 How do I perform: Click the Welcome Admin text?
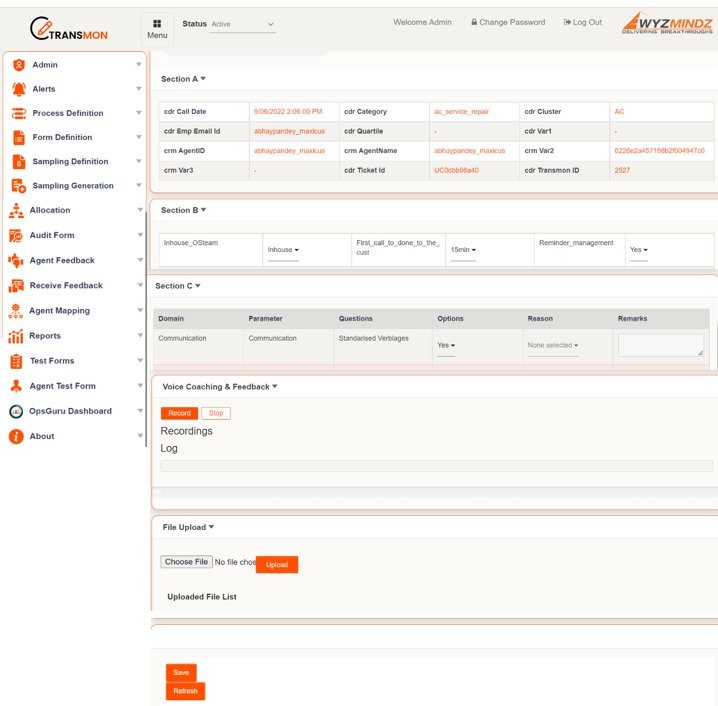pos(422,22)
